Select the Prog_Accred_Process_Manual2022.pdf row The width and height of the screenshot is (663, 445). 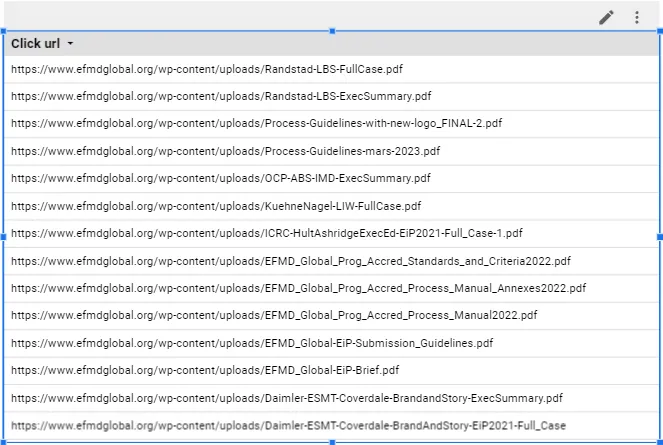coord(332,316)
